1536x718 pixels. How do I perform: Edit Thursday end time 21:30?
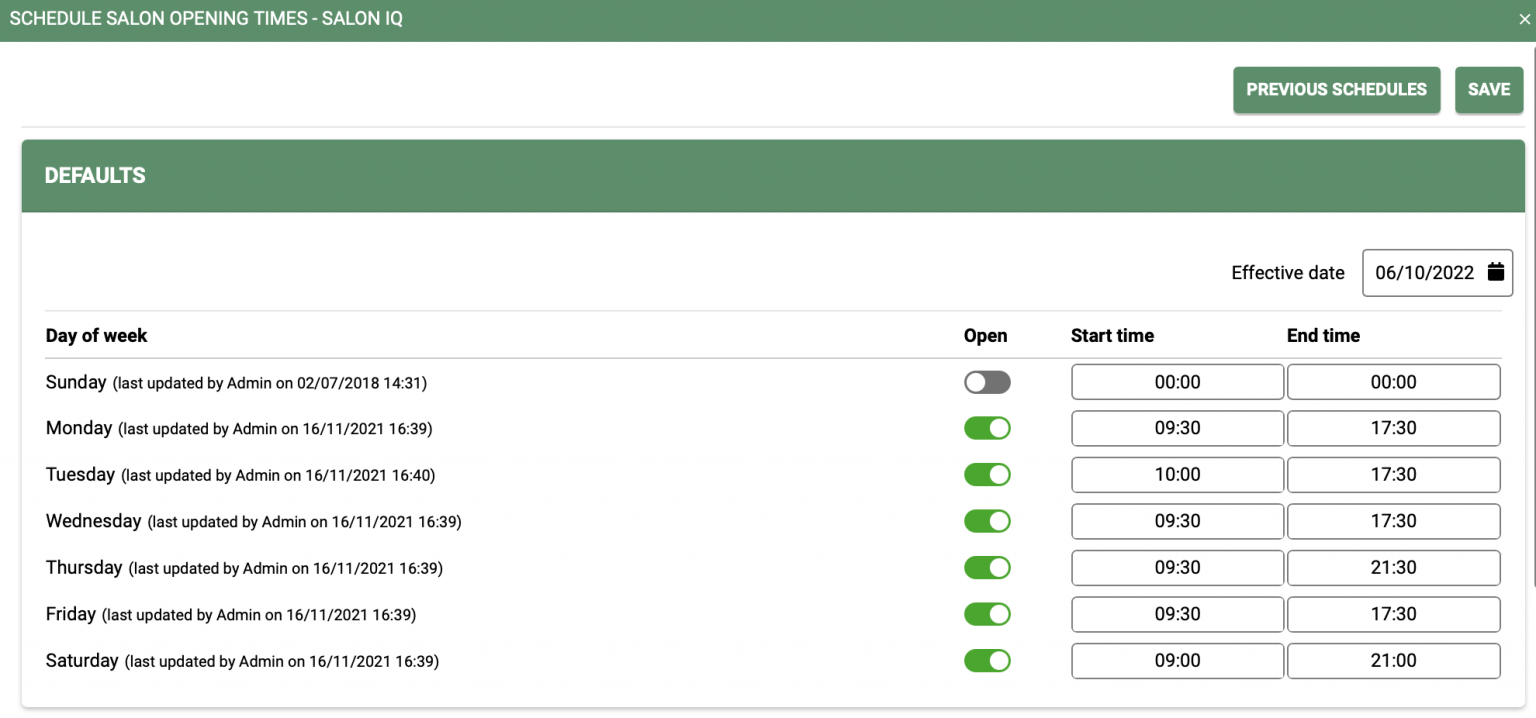click(1393, 568)
